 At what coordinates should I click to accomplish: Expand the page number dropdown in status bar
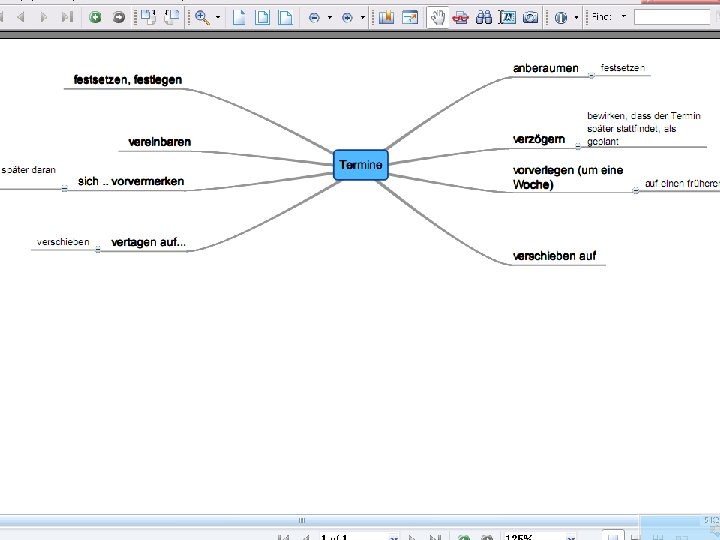394,537
